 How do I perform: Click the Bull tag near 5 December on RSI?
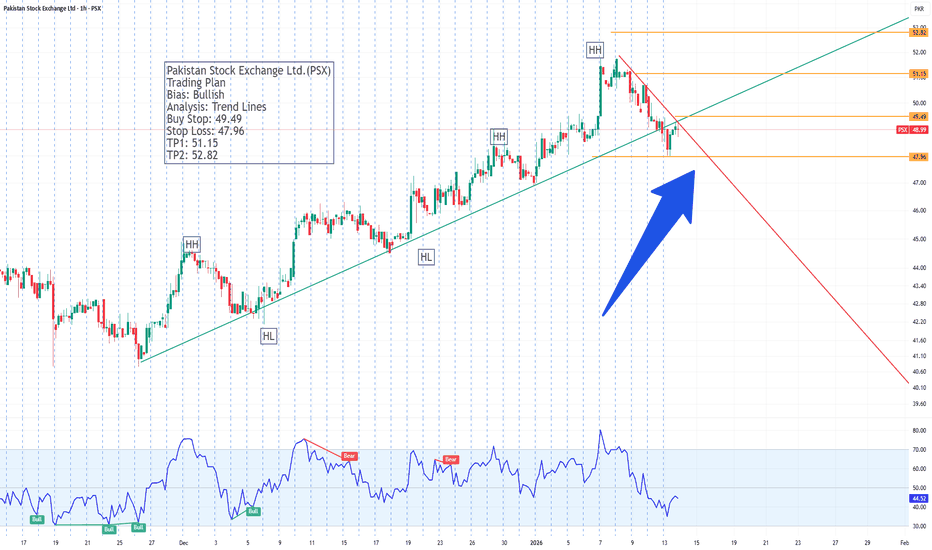[x=254, y=511]
